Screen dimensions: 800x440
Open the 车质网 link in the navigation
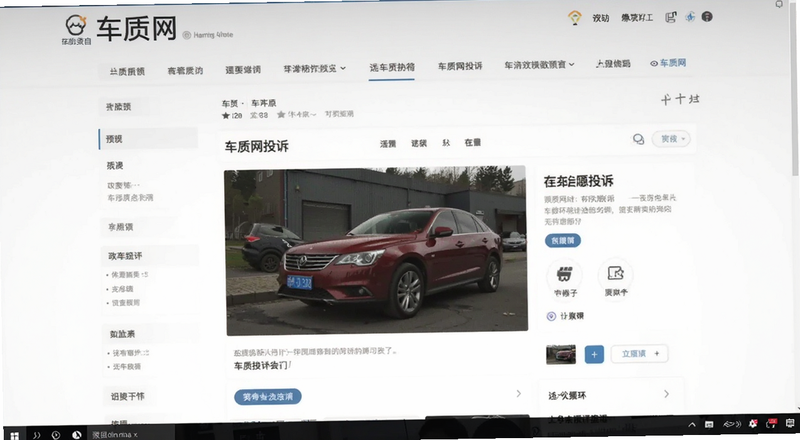point(672,63)
